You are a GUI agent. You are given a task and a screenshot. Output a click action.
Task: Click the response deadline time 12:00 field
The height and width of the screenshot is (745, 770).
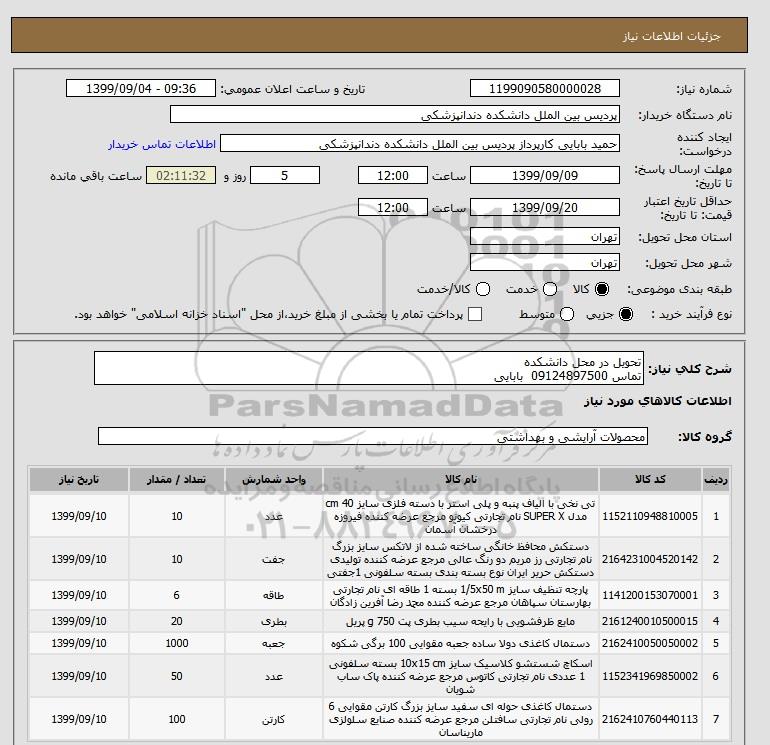point(393,175)
